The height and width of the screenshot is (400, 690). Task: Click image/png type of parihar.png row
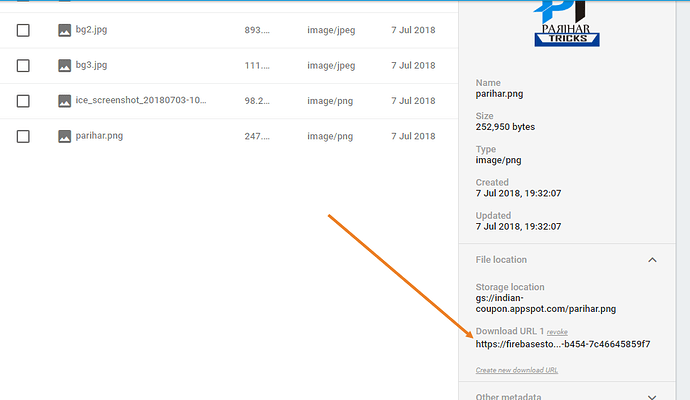click(330, 136)
